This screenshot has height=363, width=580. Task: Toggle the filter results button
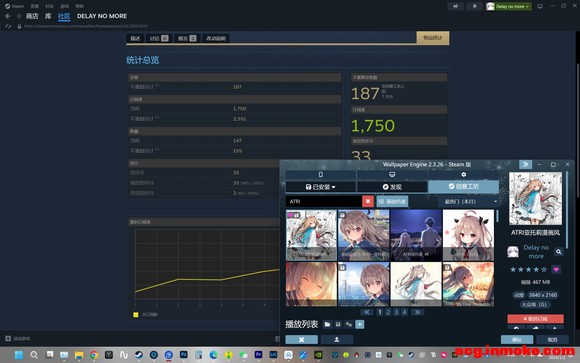coord(392,201)
